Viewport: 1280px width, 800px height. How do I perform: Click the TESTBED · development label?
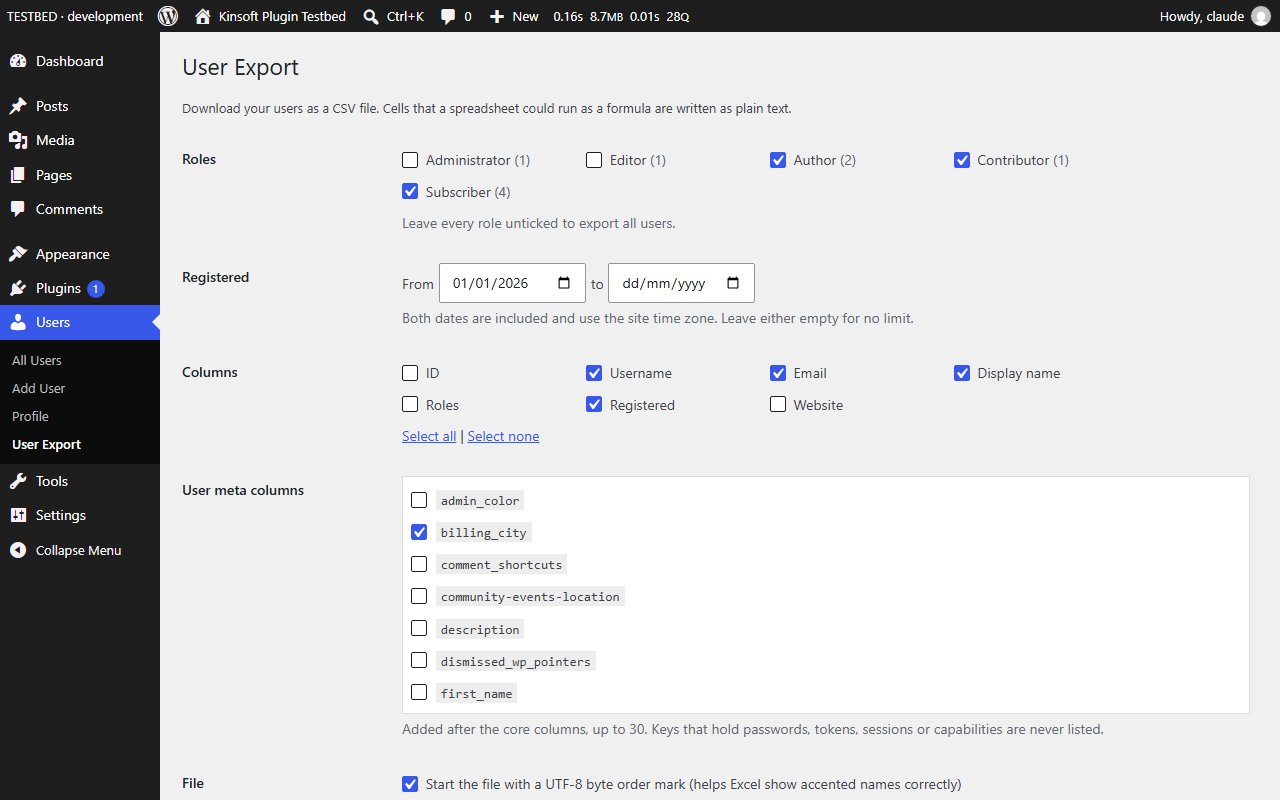(x=75, y=16)
